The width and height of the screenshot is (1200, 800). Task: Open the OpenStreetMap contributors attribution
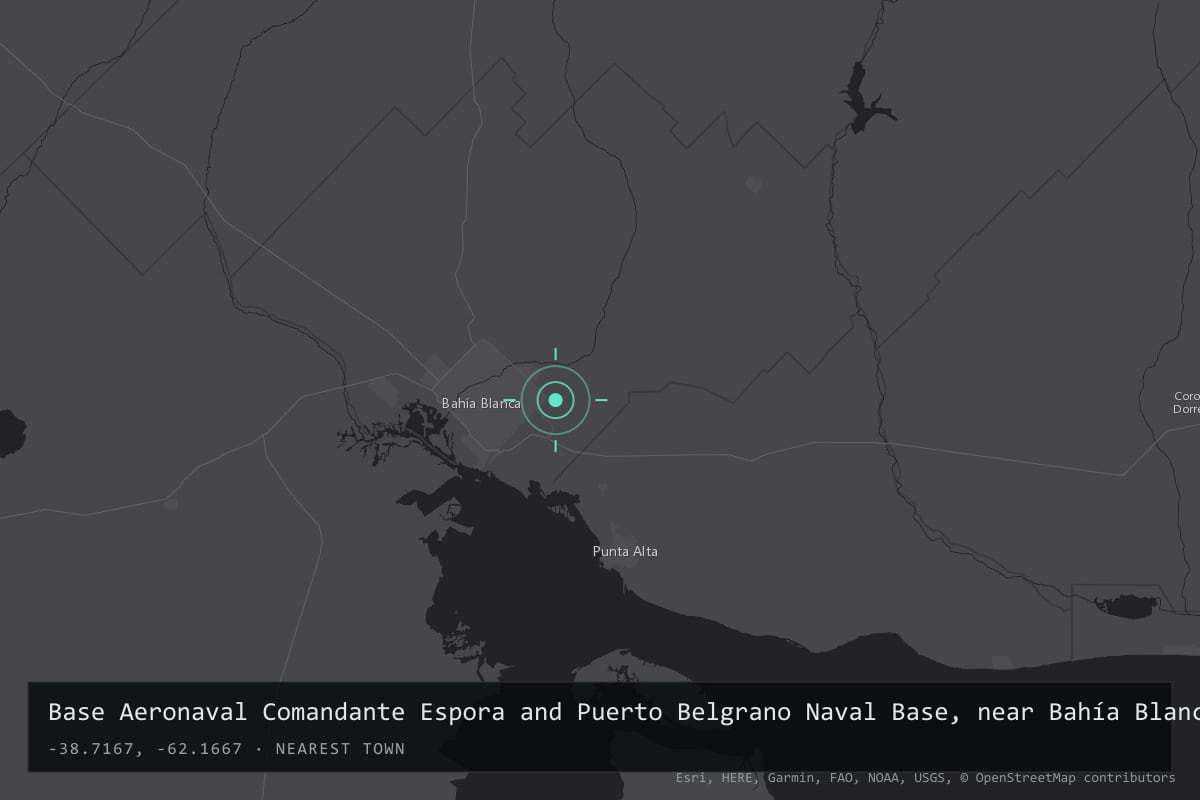click(x=1068, y=777)
